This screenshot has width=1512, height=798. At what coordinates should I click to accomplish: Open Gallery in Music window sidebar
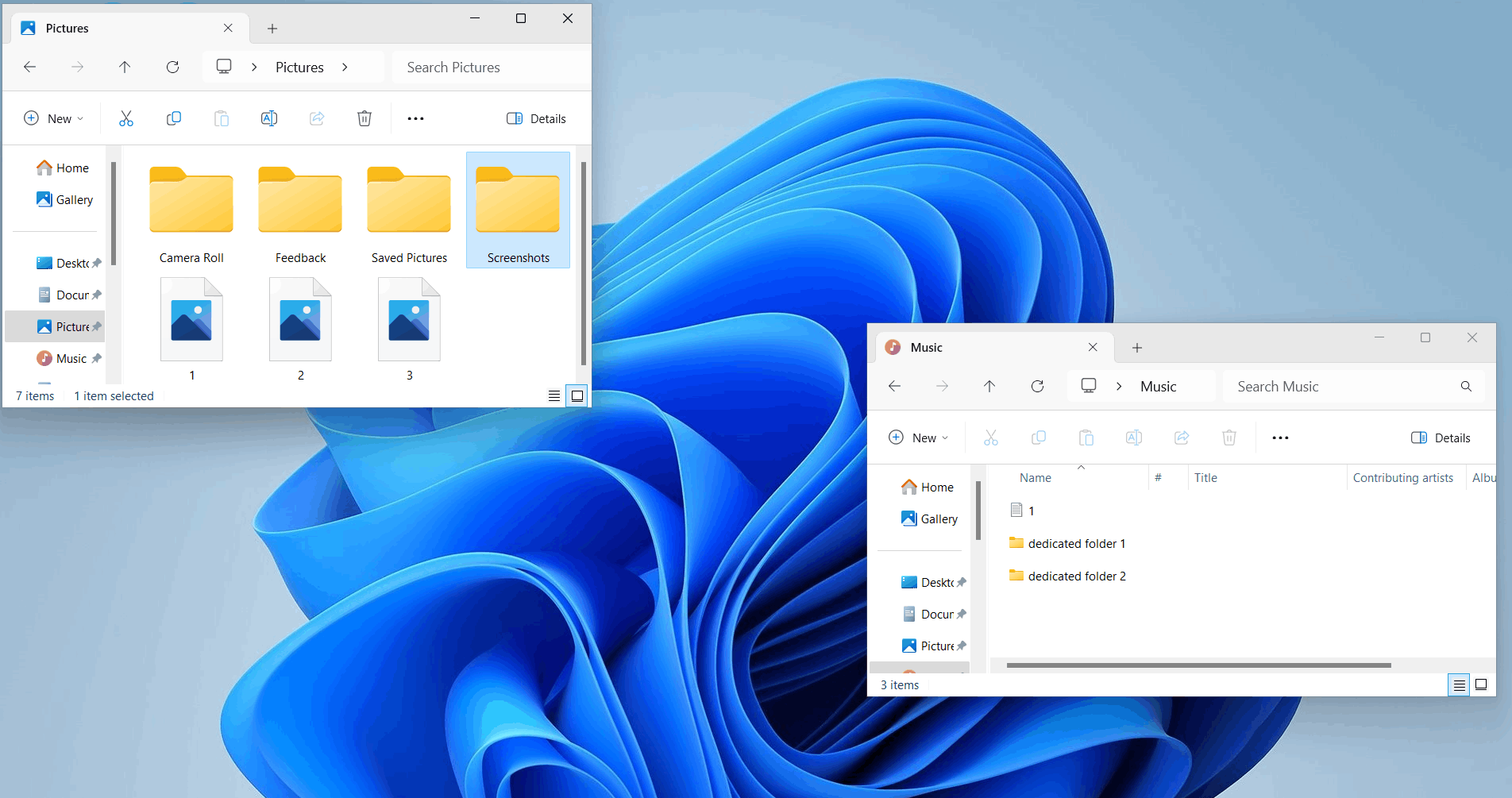(930, 519)
